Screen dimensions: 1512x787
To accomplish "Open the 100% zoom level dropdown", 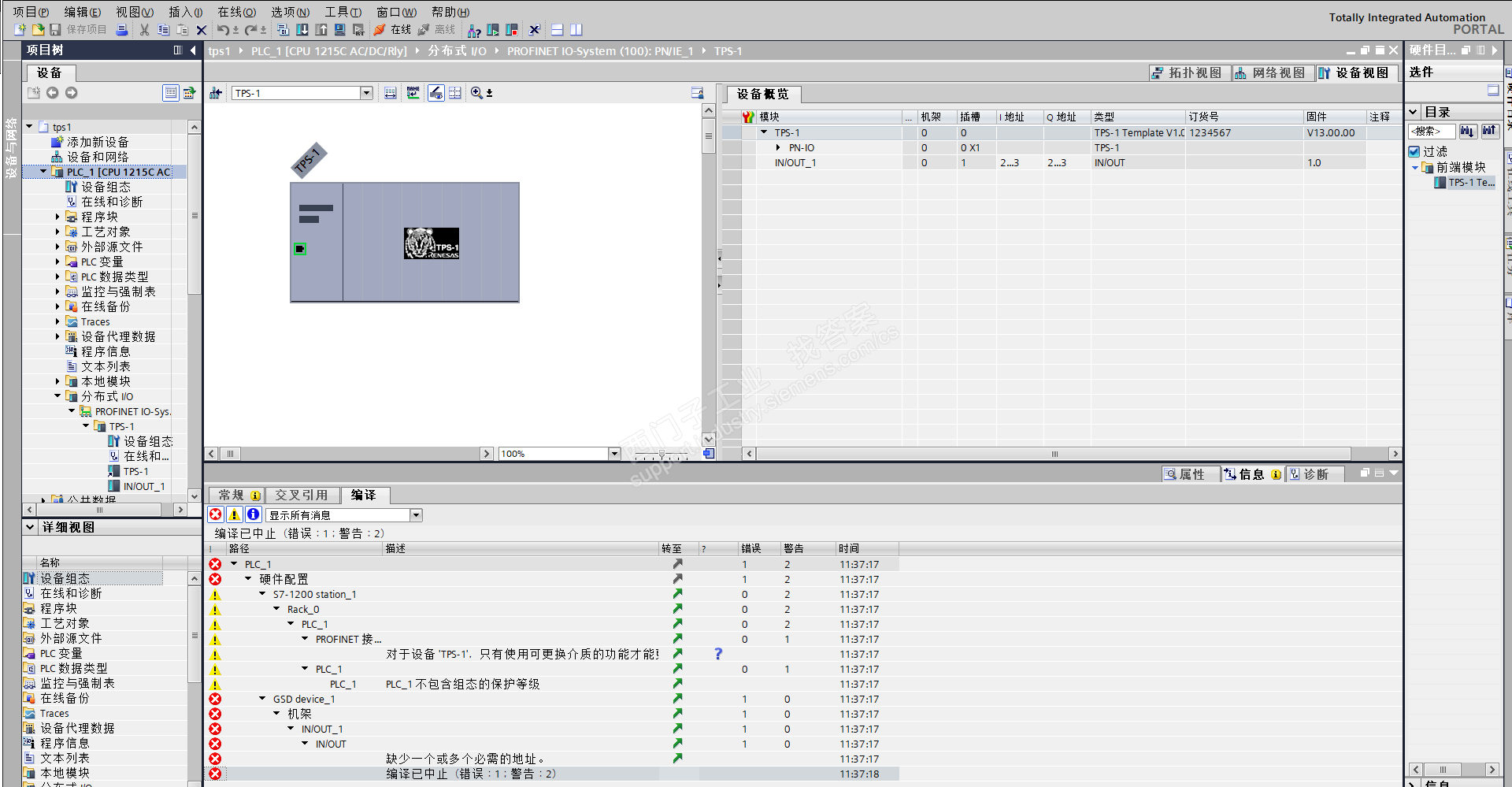I will pyautogui.click(x=614, y=454).
